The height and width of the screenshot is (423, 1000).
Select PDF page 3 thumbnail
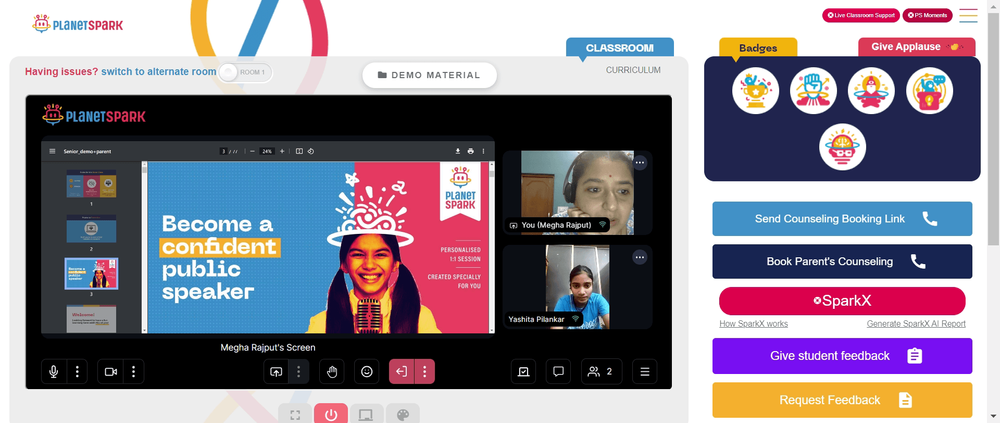91,274
